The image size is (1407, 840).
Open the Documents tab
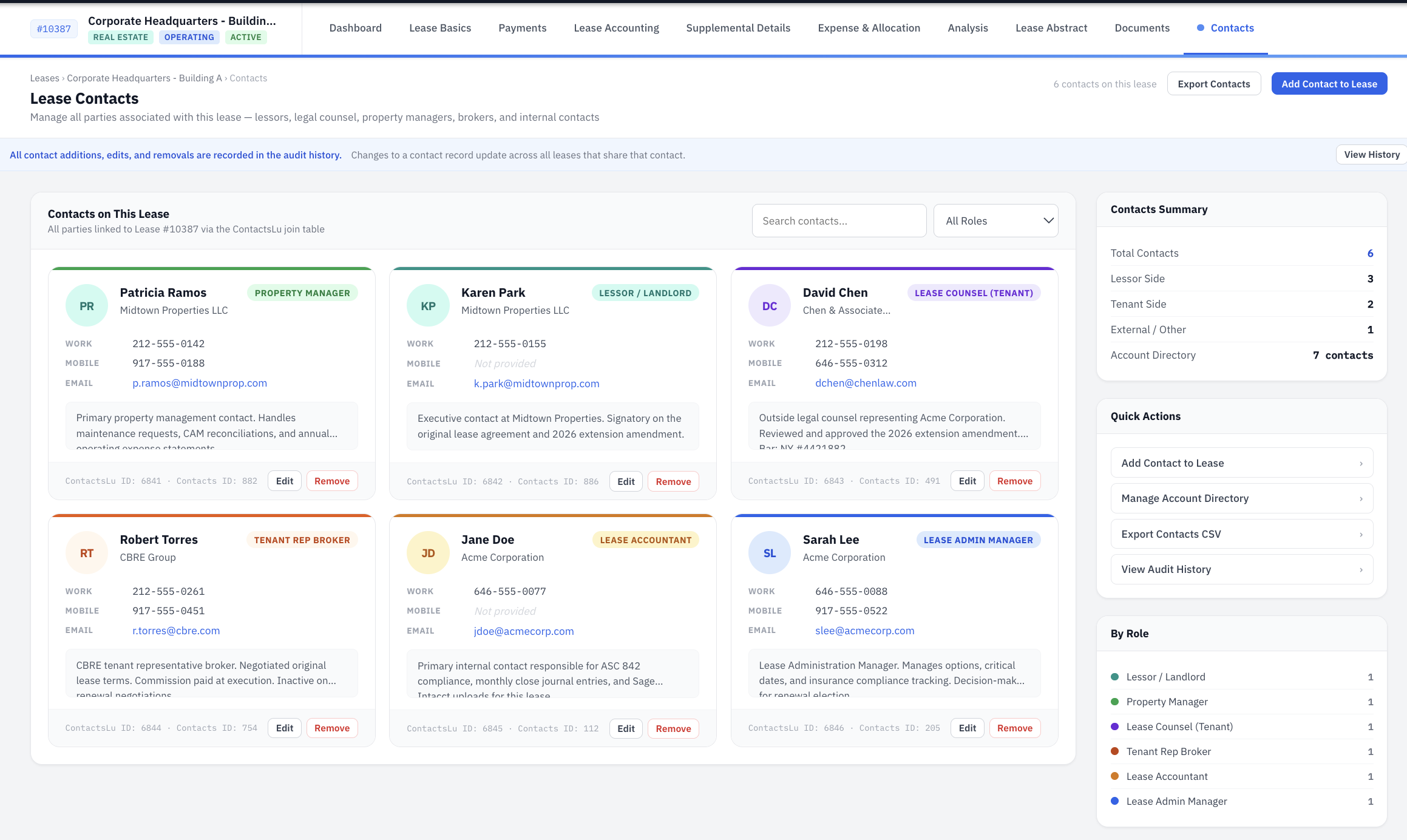coord(1142,28)
